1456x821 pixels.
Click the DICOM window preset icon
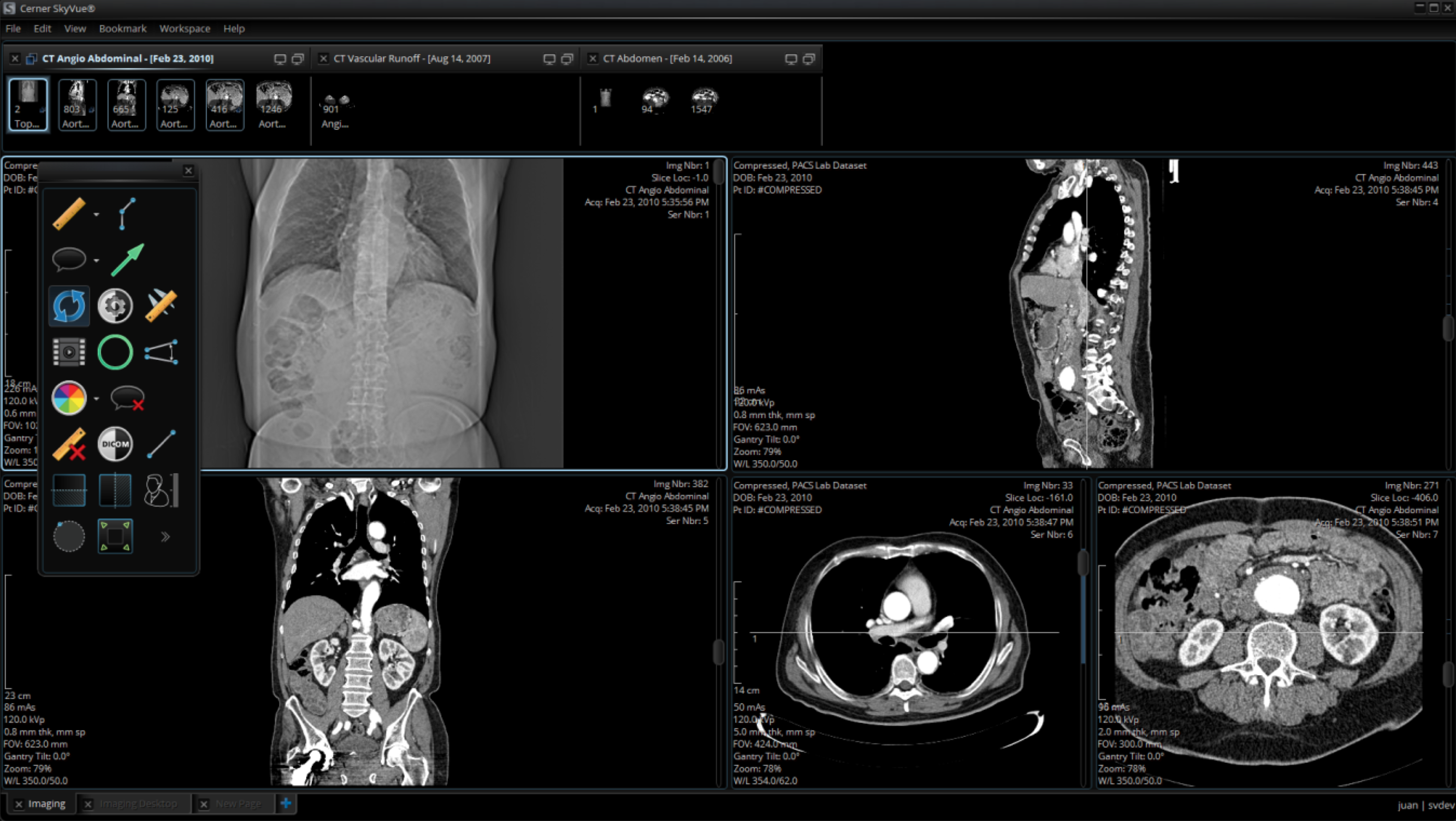[115, 444]
